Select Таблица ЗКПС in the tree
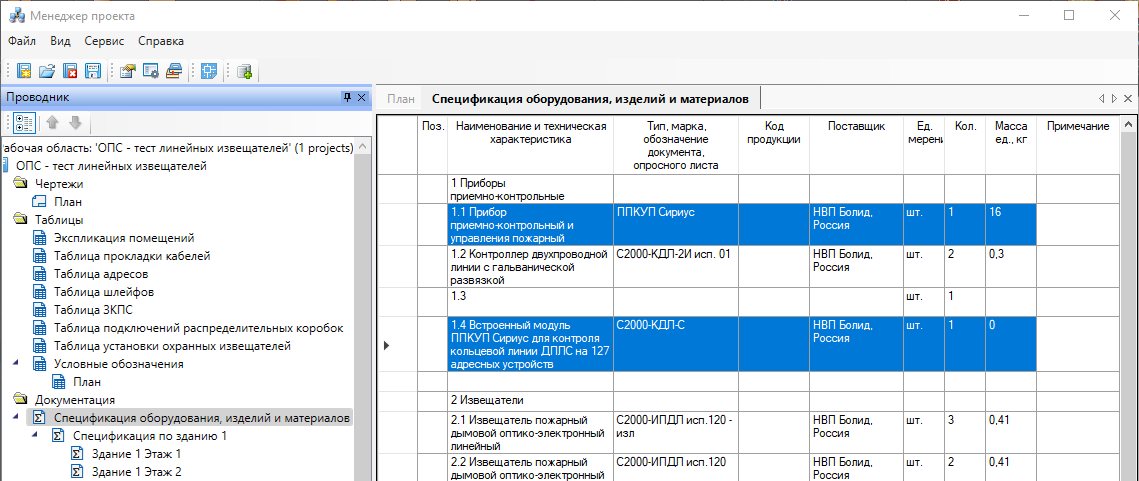This screenshot has height=481, width=1139. click(x=95, y=310)
